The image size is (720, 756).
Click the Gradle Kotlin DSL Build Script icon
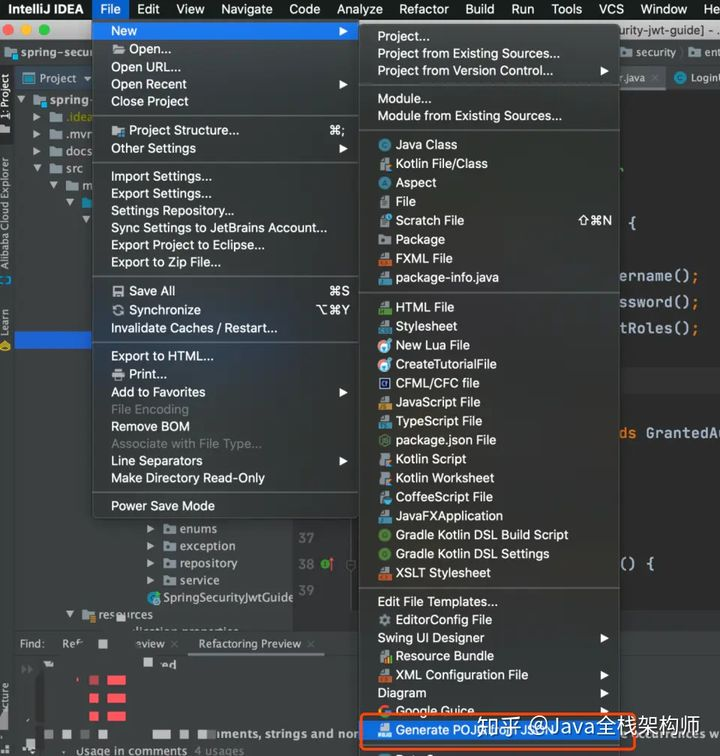[x=384, y=535]
